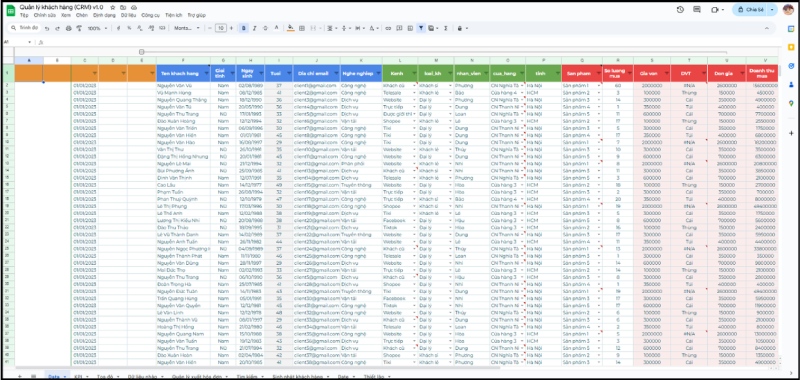800x380 pixels.
Task: Format the selection as percent
Action: point(130,29)
